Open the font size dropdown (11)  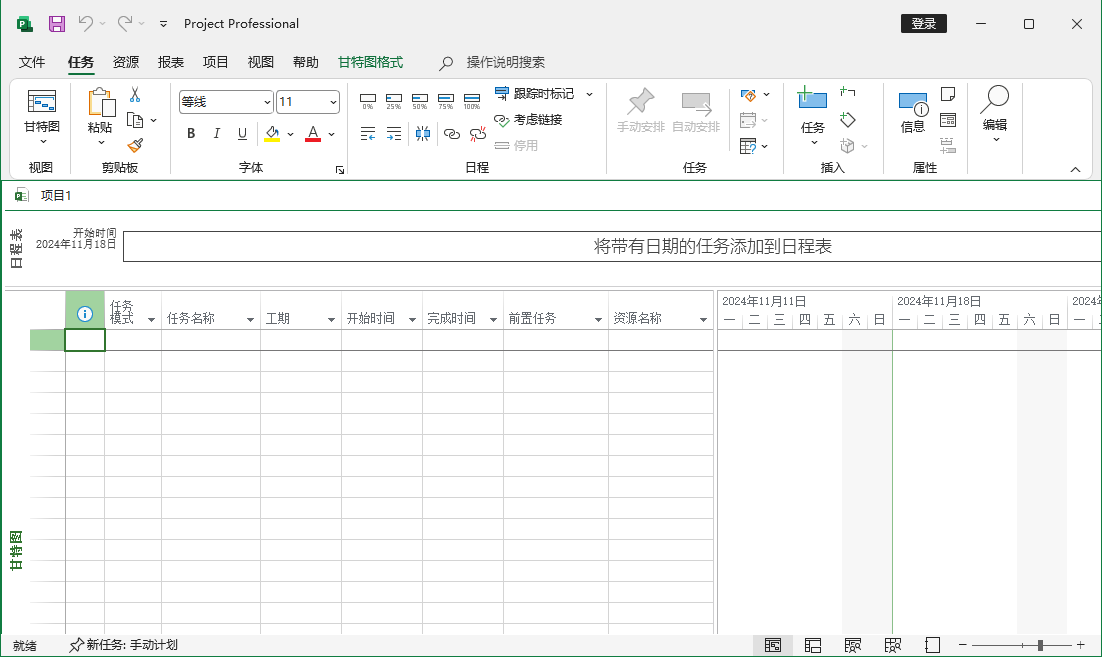click(333, 103)
